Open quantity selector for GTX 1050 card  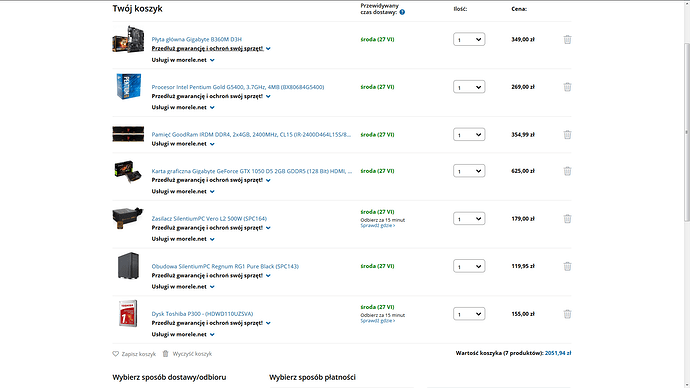click(469, 171)
